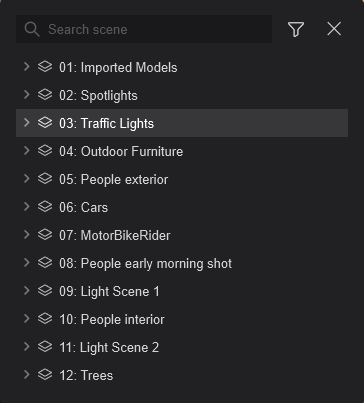Expand the 04: Outdoor Furniture layer
This screenshot has height=403, width=364.
click(x=27, y=151)
